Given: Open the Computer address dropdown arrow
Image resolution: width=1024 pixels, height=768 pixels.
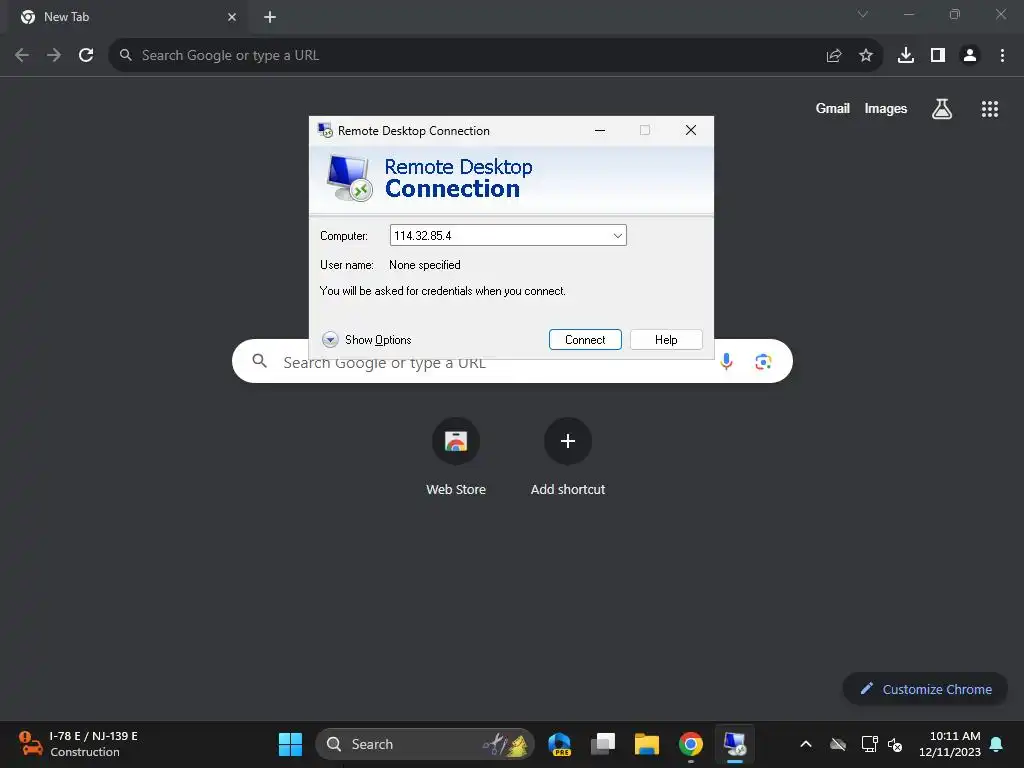Looking at the screenshot, I should pyautogui.click(x=617, y=236).
